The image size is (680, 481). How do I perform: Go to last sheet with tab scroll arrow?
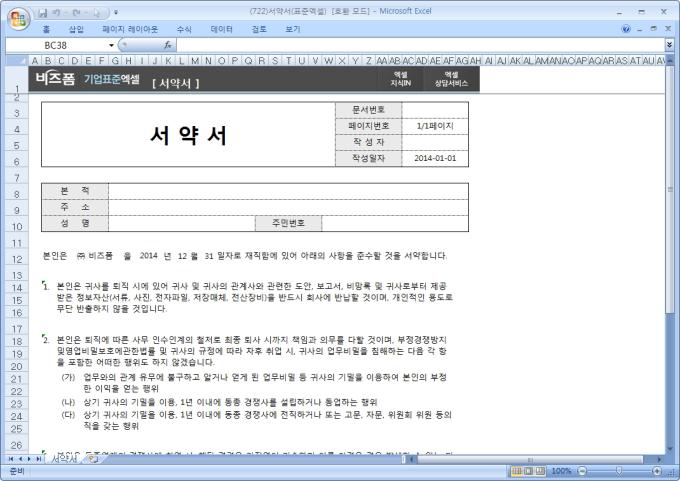tap(38, 459)
